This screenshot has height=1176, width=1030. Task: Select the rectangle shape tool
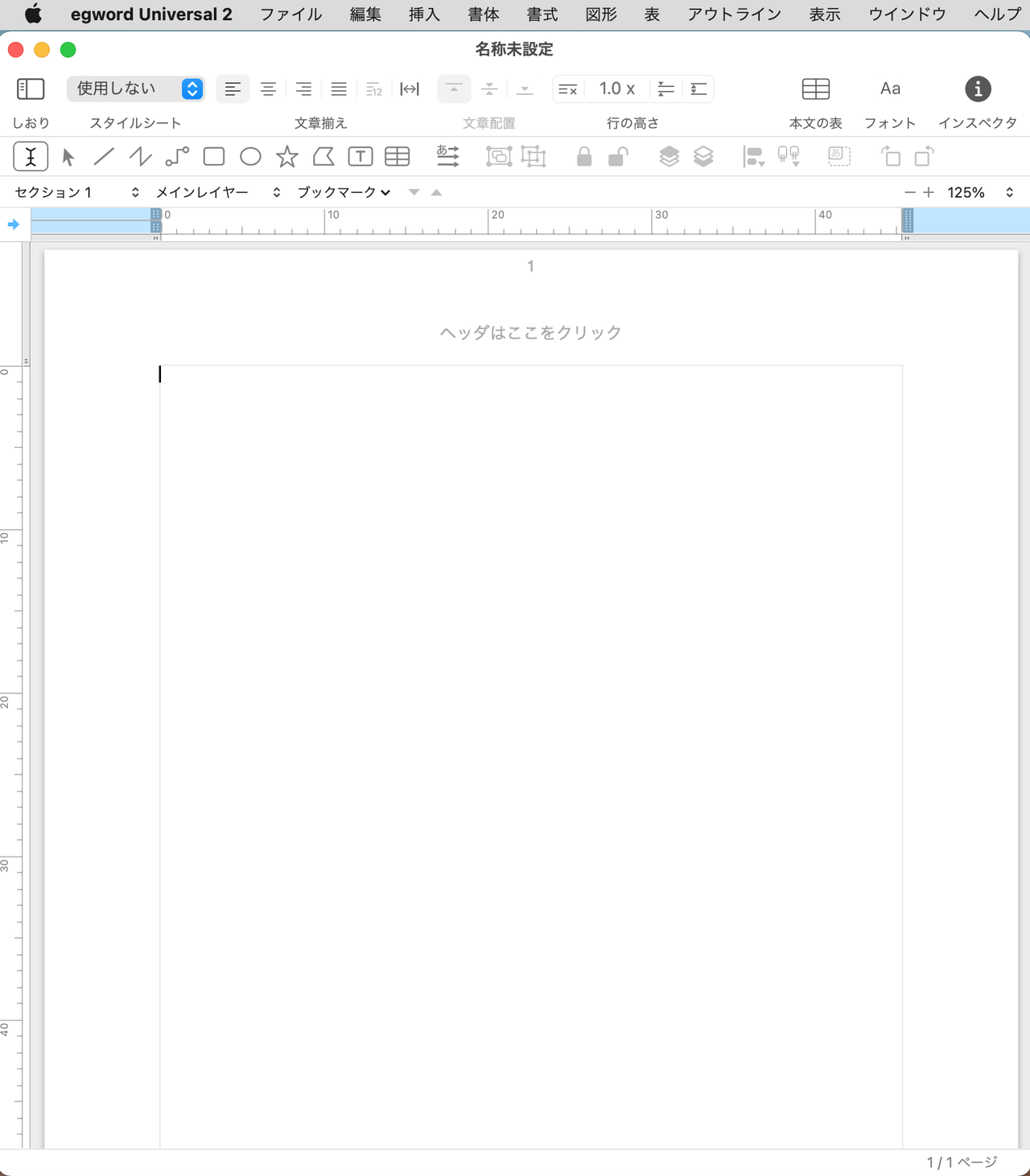pos(214,156)
